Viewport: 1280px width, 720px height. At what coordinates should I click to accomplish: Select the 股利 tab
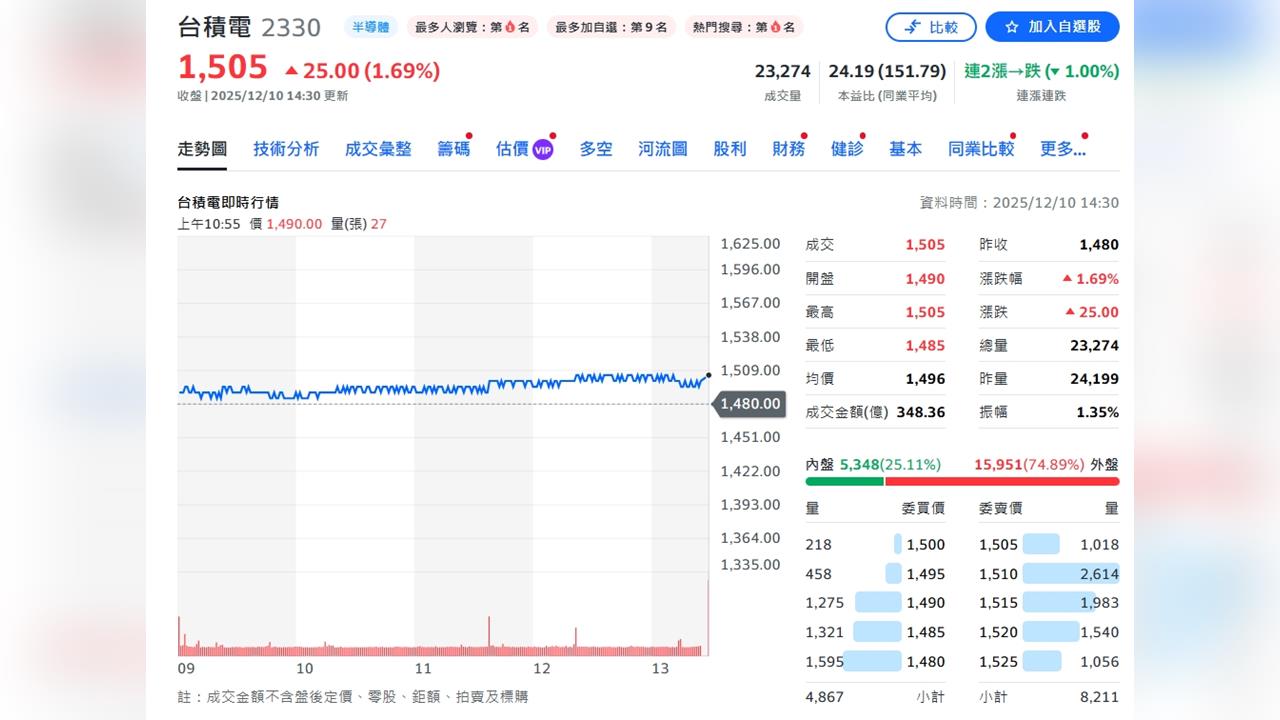click(x=729, y=148)
